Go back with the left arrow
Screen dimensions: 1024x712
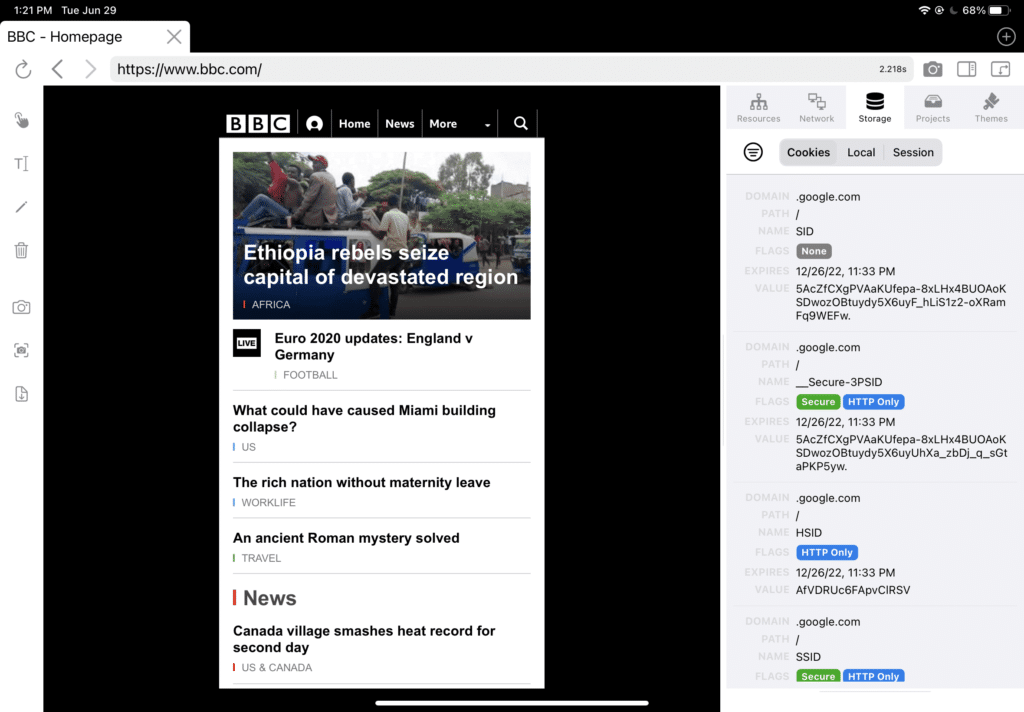[x=57, y=69]
